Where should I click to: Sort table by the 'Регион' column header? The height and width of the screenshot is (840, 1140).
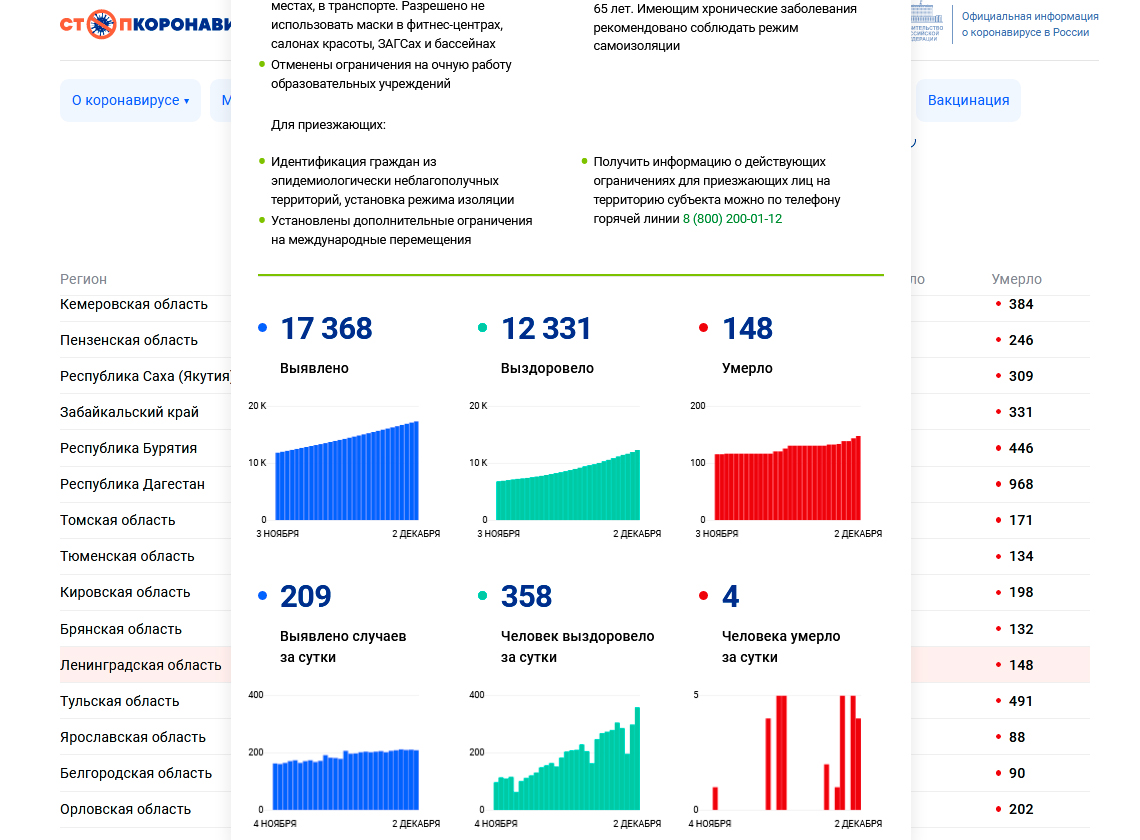(84, 279)
